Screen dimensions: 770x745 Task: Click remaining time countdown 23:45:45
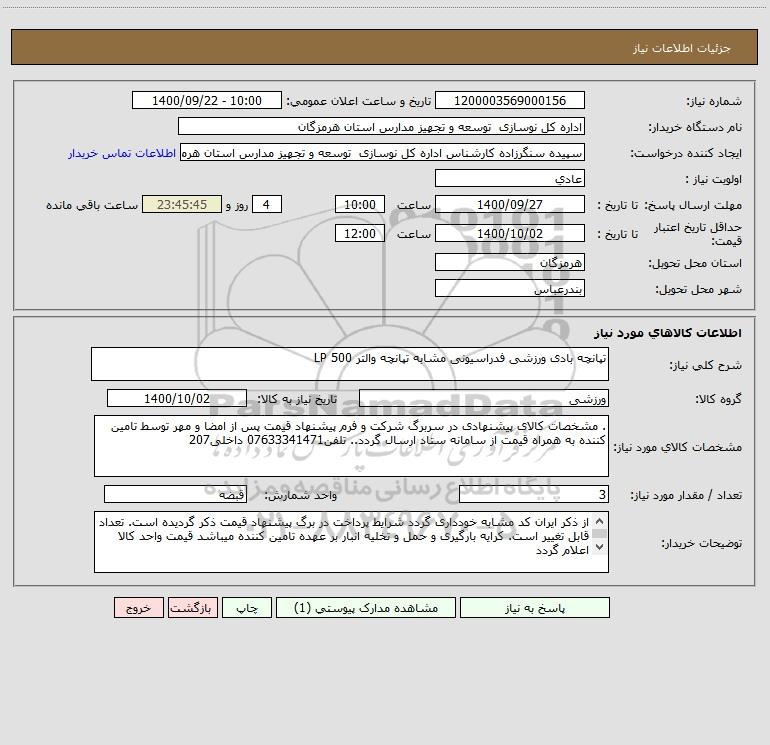[x=182, y=204]
